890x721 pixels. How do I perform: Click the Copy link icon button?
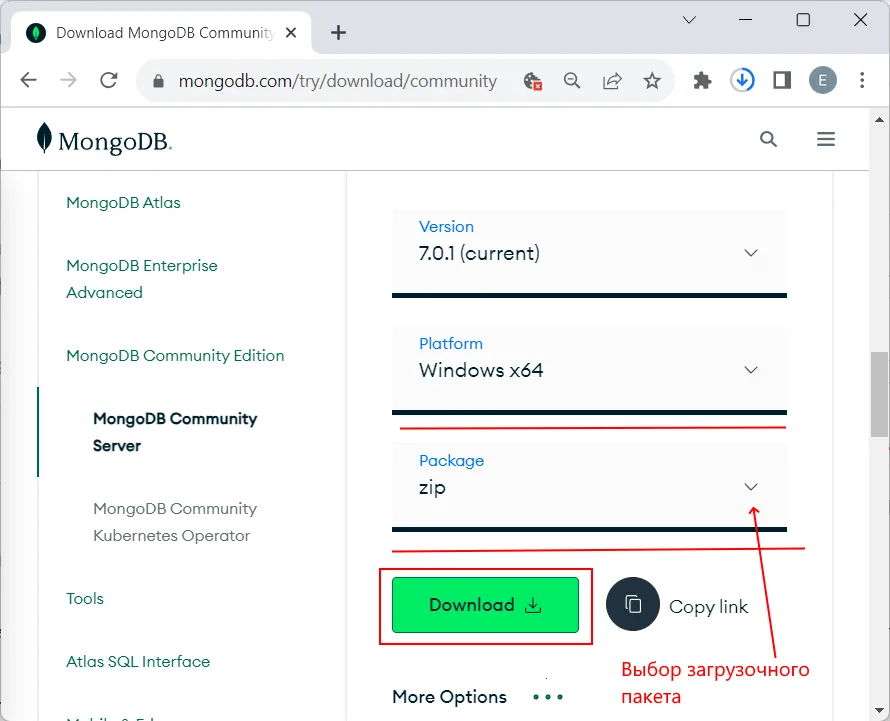[633, 605]
